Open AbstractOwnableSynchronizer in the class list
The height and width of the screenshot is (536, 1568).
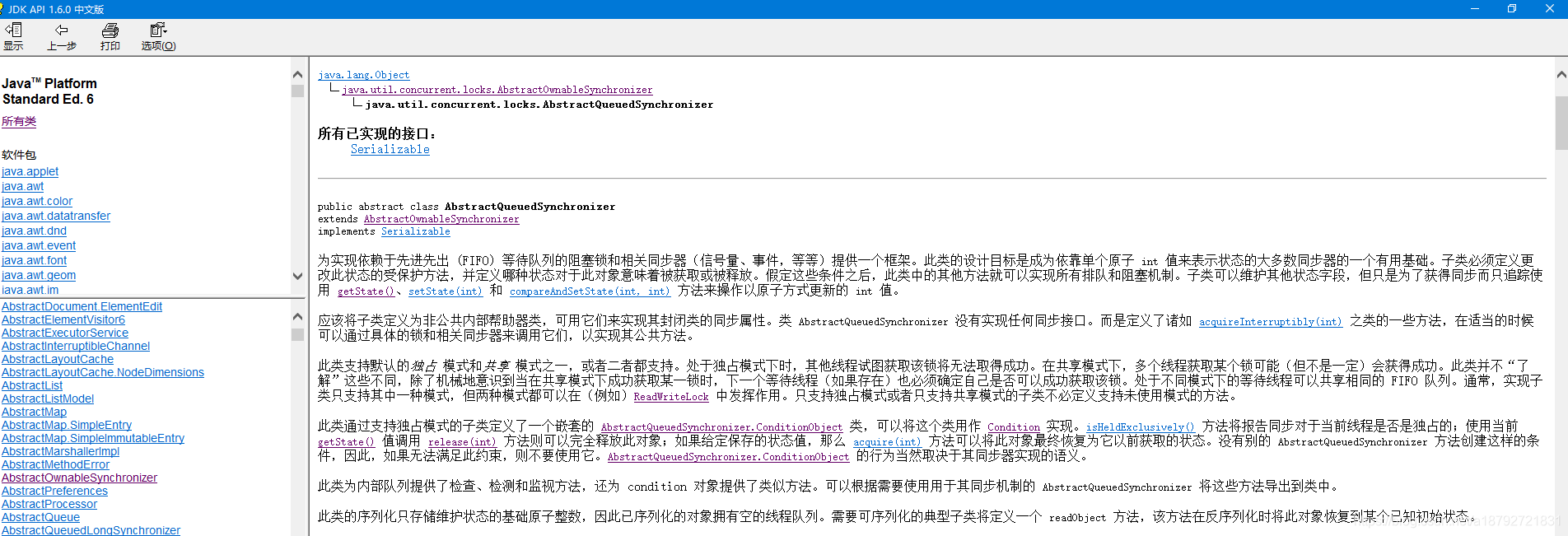coord(79,478)
